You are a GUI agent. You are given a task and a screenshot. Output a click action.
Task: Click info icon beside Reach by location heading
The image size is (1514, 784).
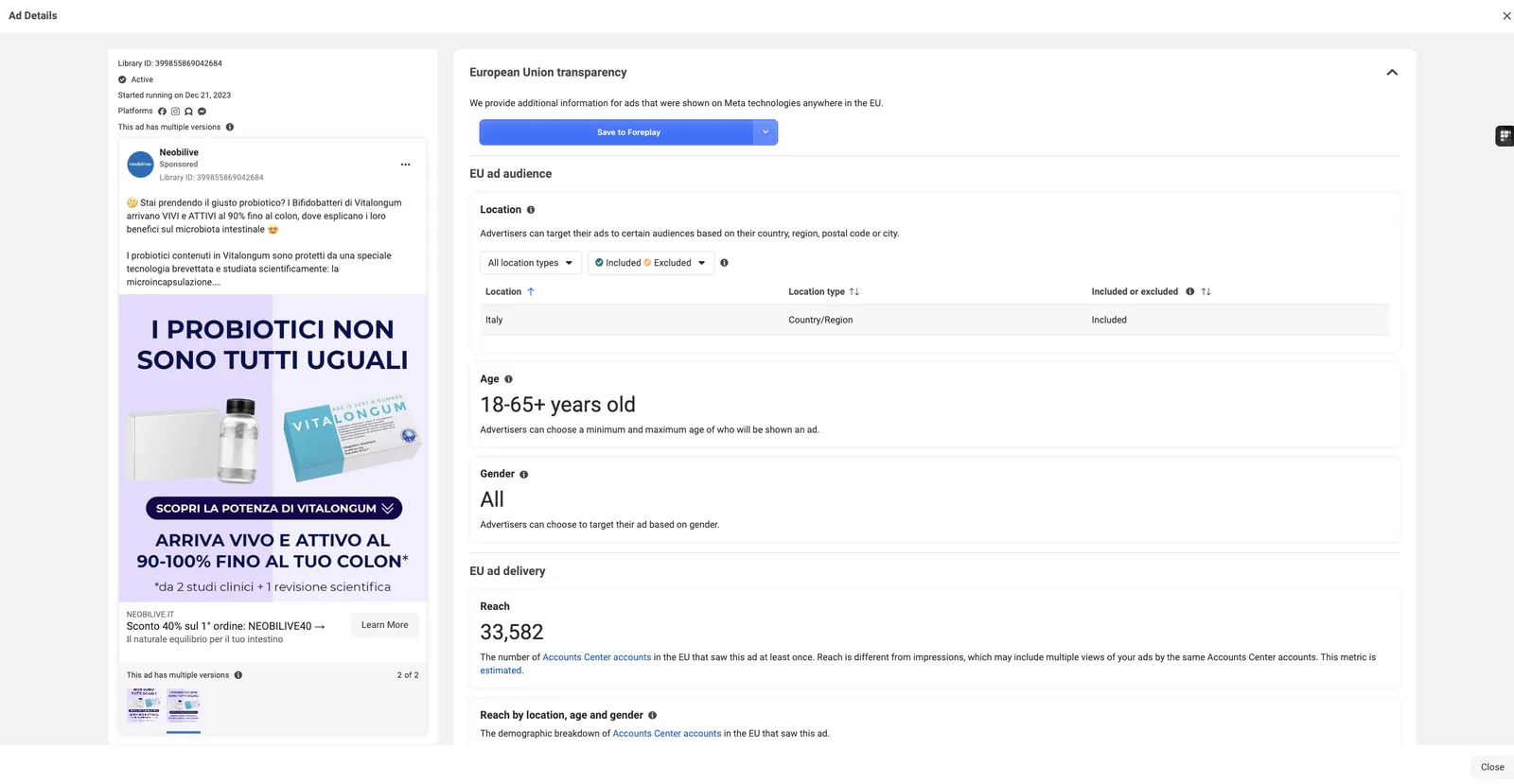(x=652, y=716)
